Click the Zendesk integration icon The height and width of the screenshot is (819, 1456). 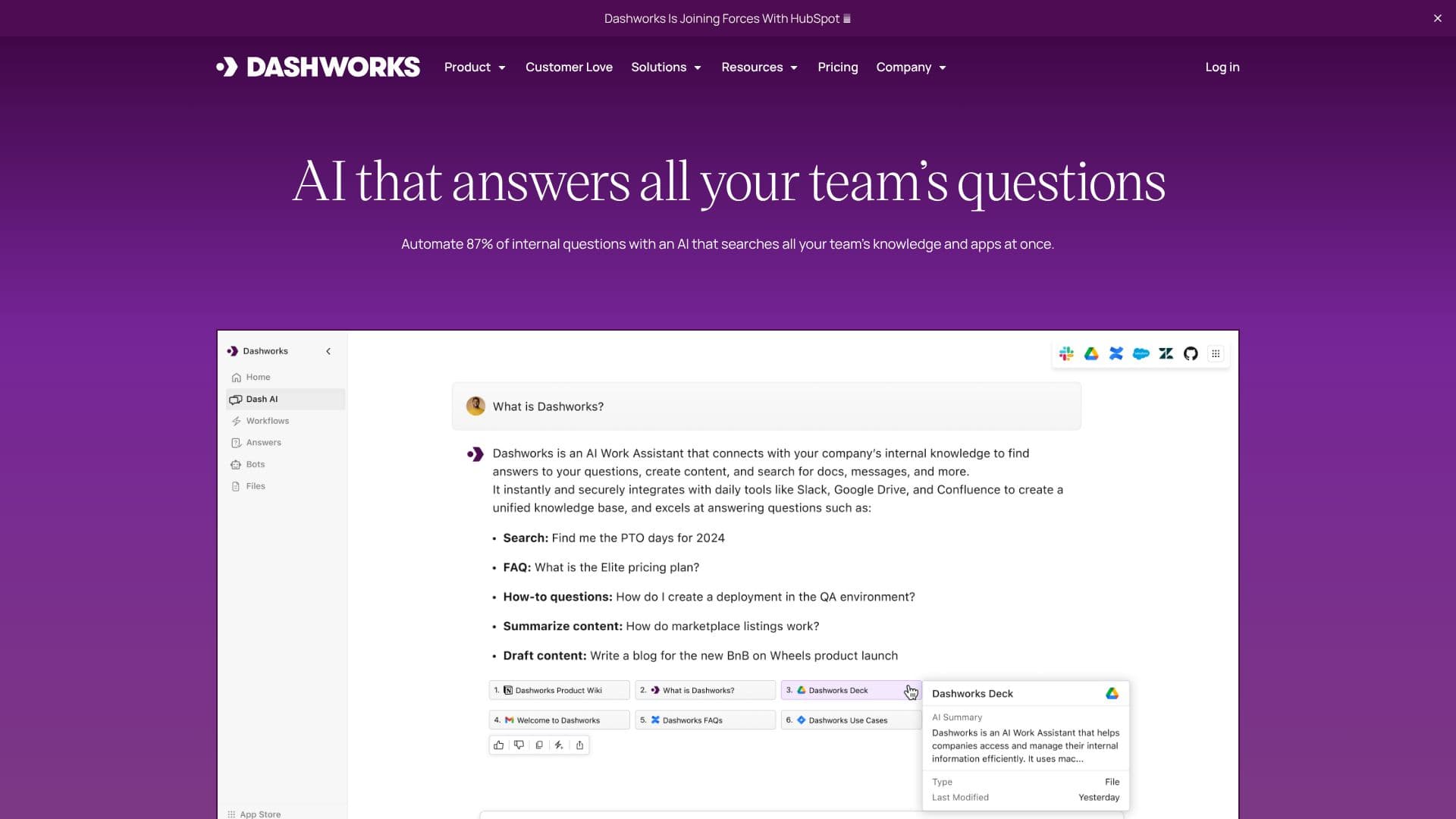point(1166,353)
